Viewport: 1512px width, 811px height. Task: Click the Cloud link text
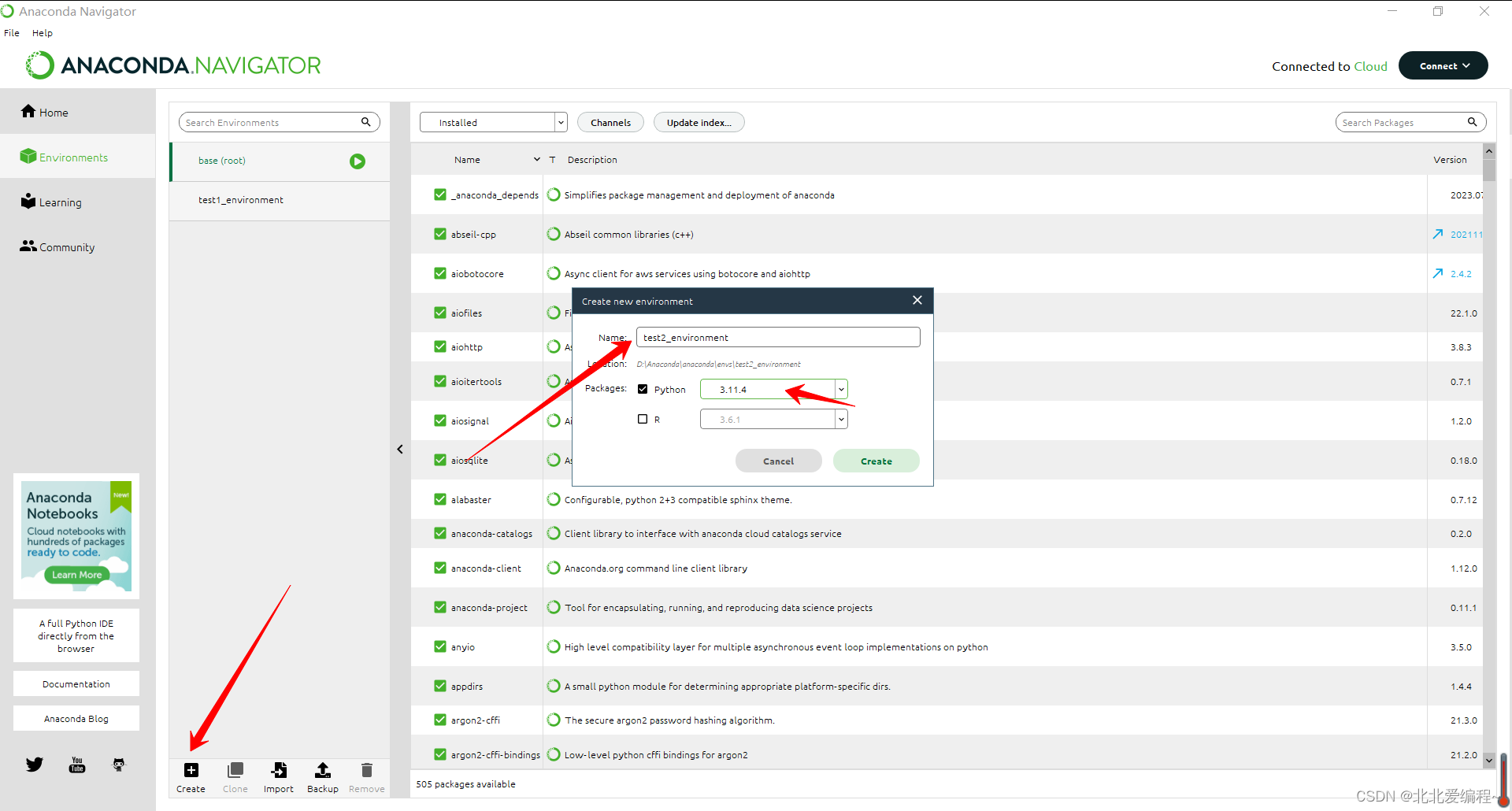pos(1370,66)
